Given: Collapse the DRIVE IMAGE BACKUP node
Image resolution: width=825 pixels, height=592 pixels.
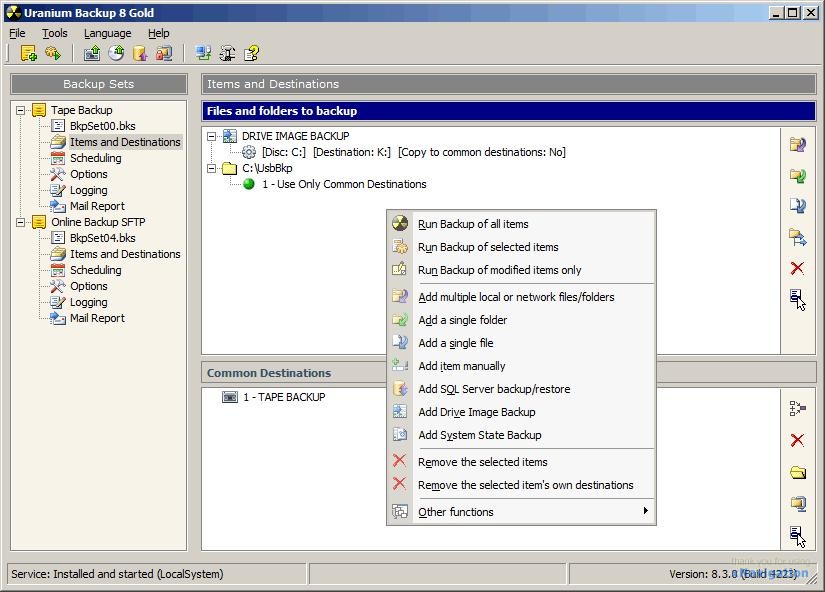Looking at the screenshot, I should click(212, 136).
